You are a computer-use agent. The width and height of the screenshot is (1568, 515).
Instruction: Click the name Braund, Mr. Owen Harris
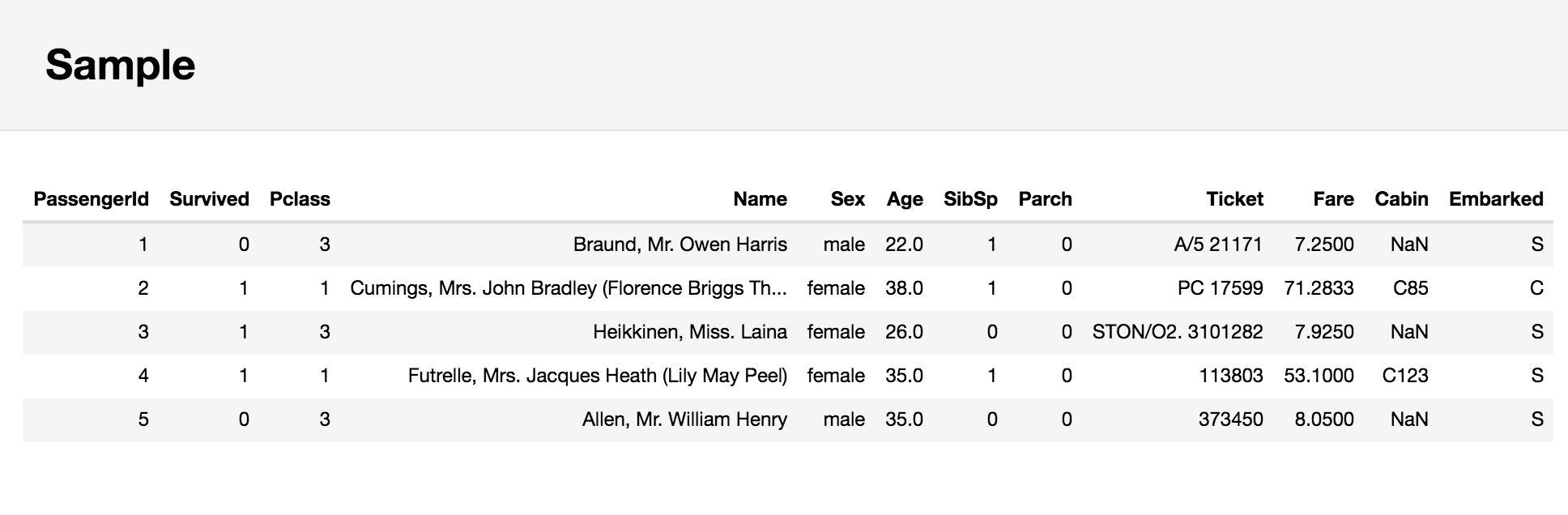(x=680, y=245)
